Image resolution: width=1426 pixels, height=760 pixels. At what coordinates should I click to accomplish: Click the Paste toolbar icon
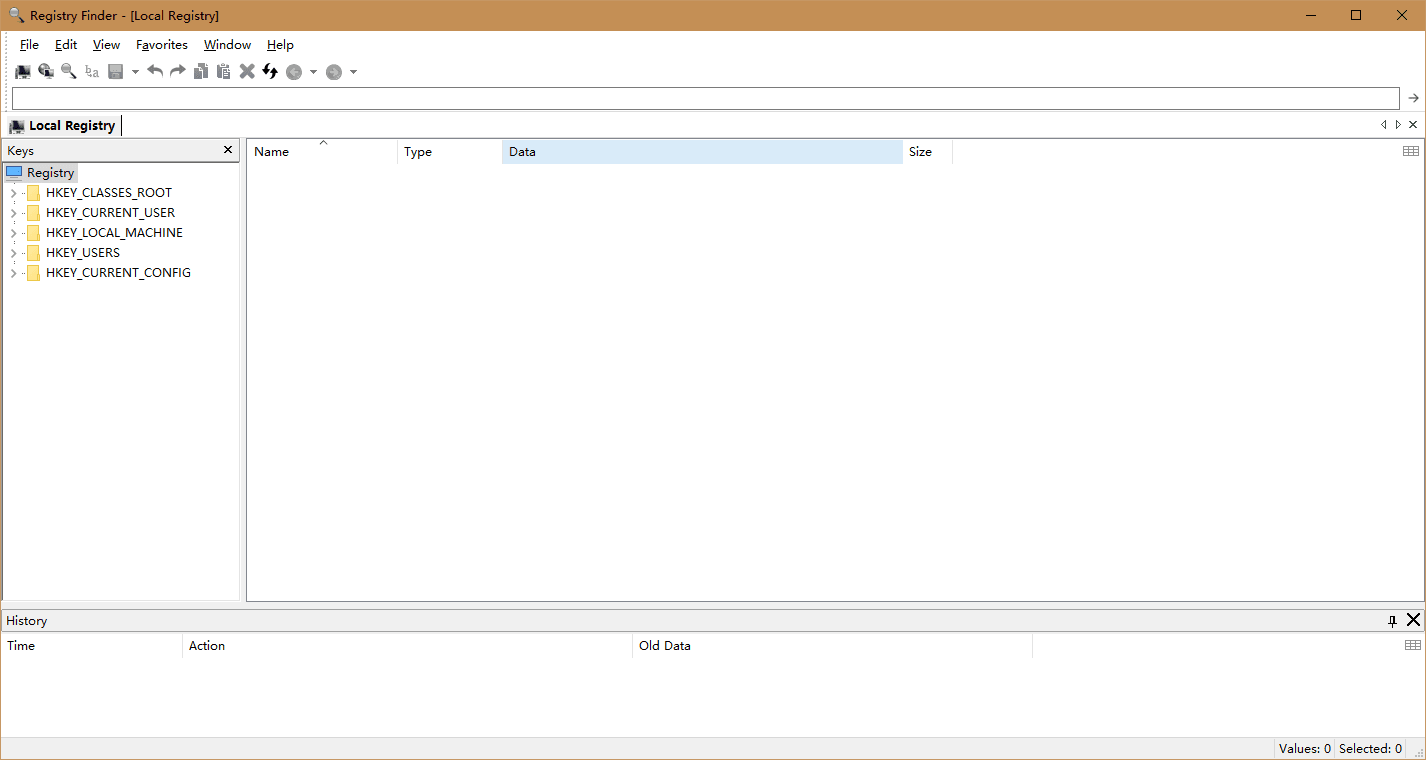pos(223,71)
